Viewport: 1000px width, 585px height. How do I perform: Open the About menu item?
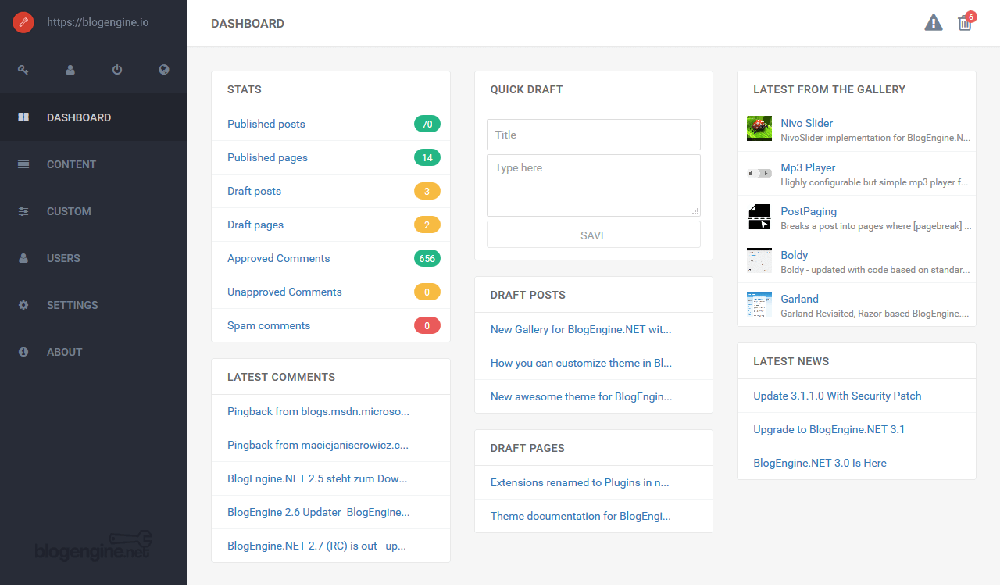coord(64,352)
